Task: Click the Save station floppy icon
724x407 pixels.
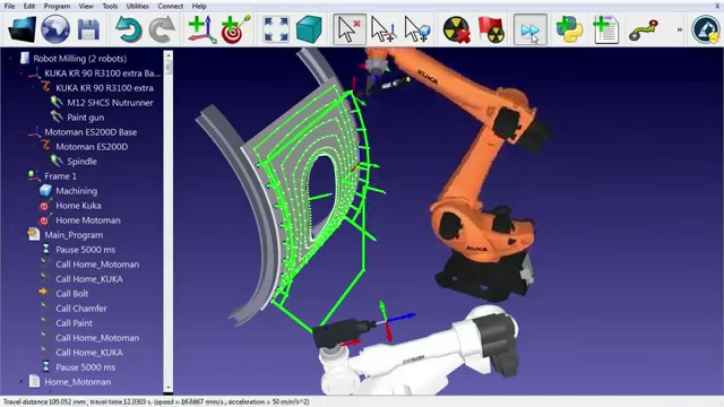Action: (88, 29)
